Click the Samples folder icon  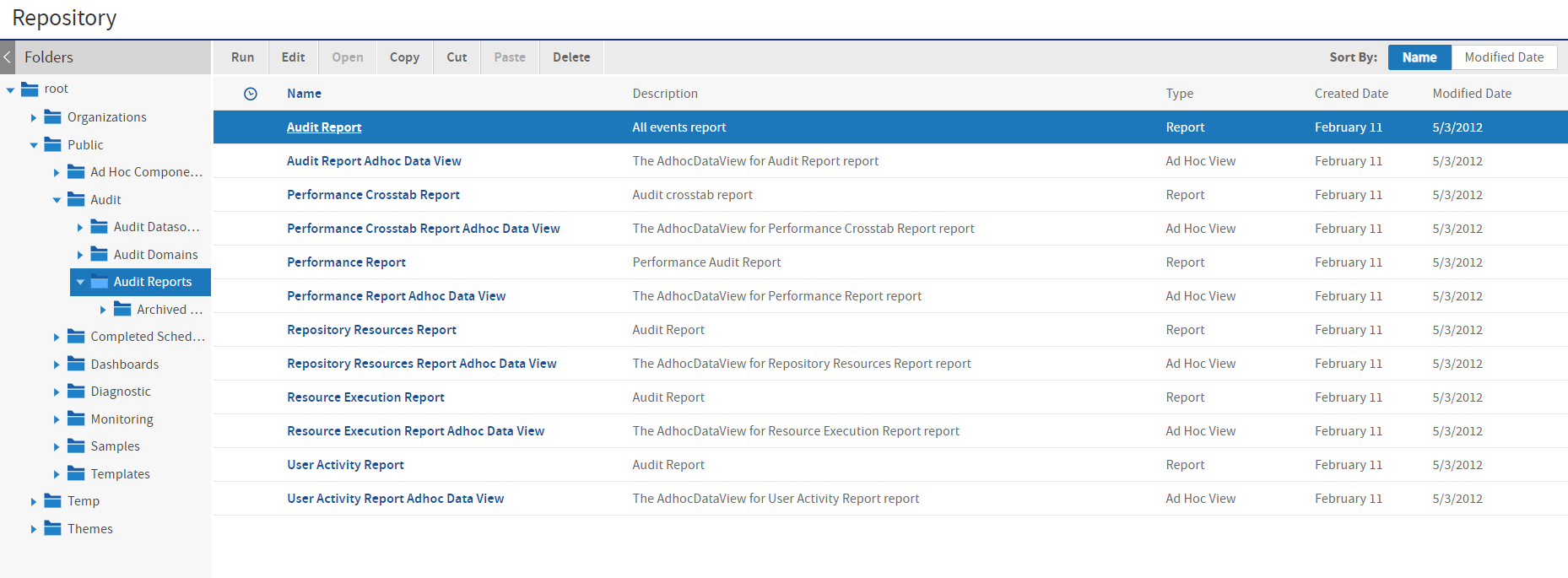coord(76,446)
